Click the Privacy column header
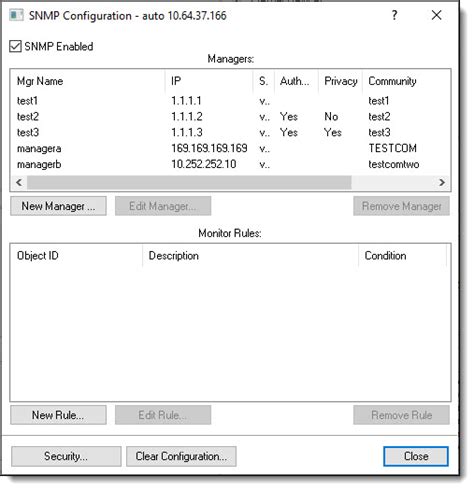474x490 pixels. [x=340, y=81]
